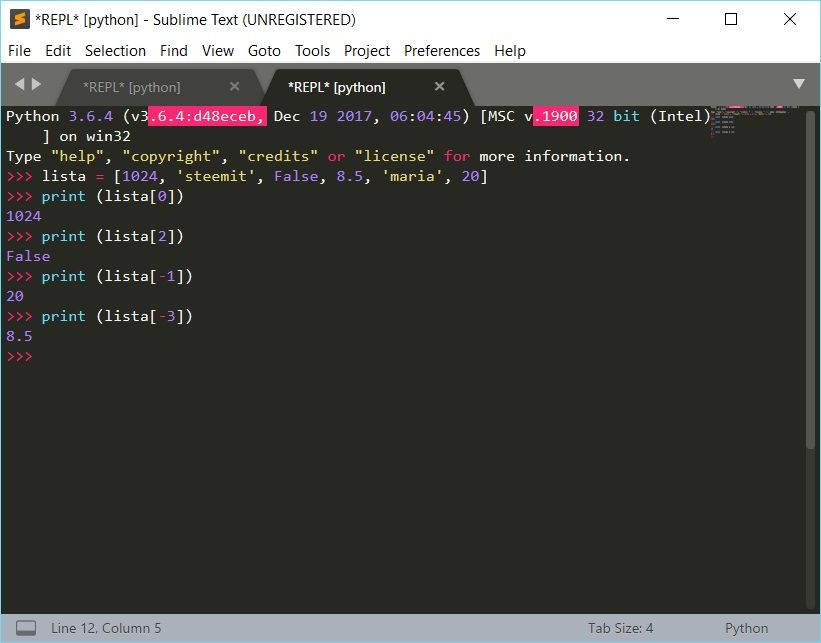Go to previous tab with left arrow
This screenshot has height=643, width=821.
pos(19,84)
